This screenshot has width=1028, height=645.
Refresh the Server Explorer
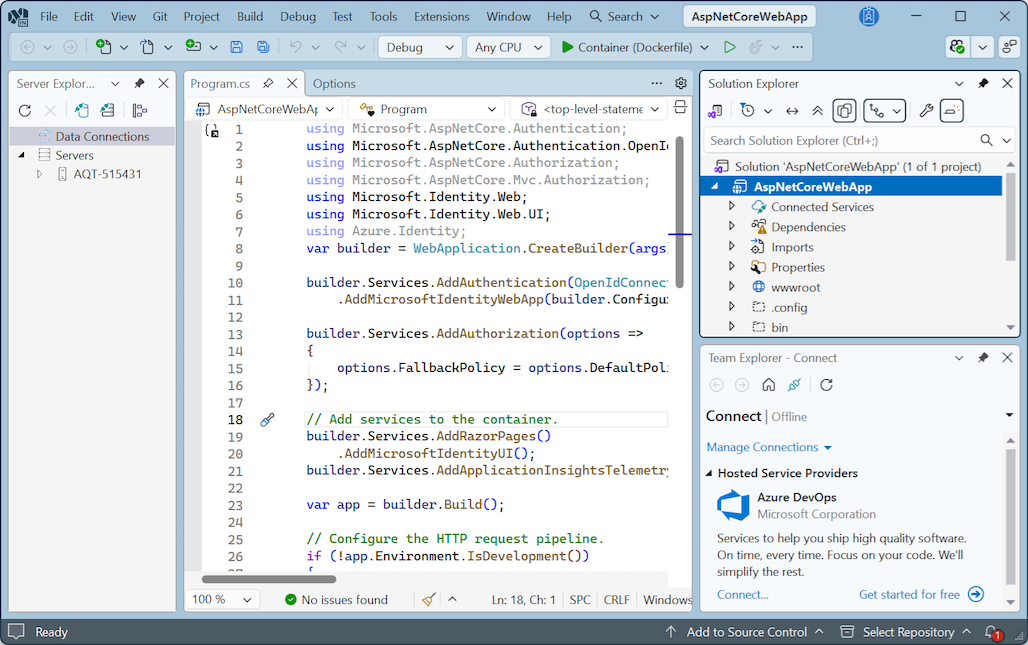point(24,110)
